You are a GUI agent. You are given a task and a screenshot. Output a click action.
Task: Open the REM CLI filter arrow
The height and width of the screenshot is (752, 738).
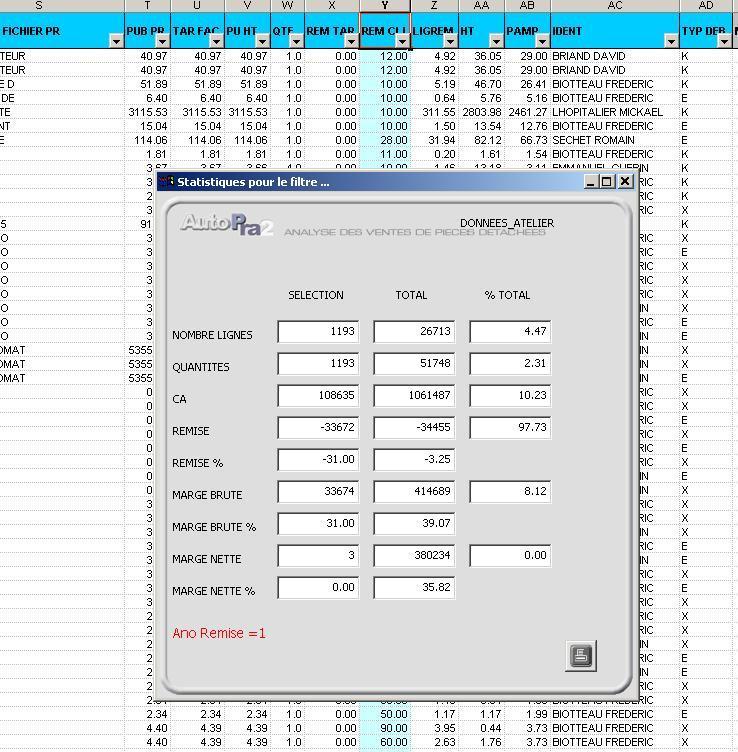[x=401, y=41]
